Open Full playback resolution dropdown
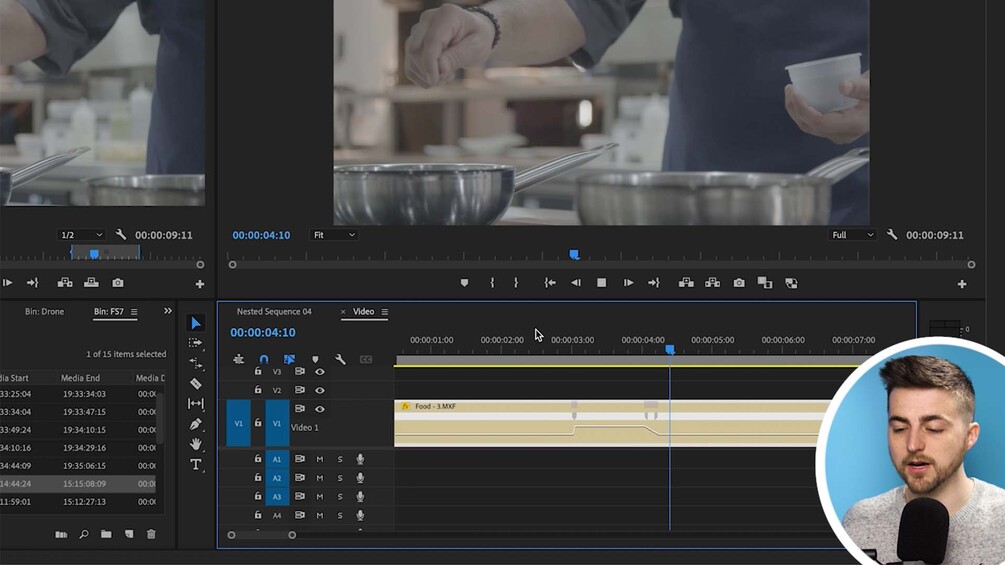This screenshot has height=565, width=1005. (852, 235)
